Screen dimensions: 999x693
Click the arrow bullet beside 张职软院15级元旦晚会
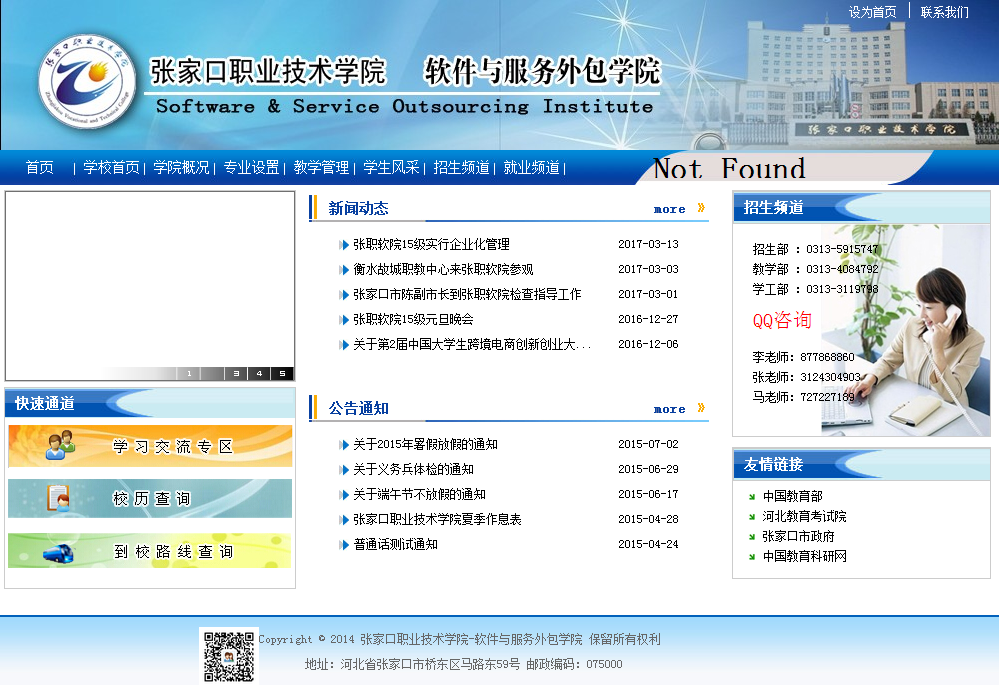[x=344, y=320]
